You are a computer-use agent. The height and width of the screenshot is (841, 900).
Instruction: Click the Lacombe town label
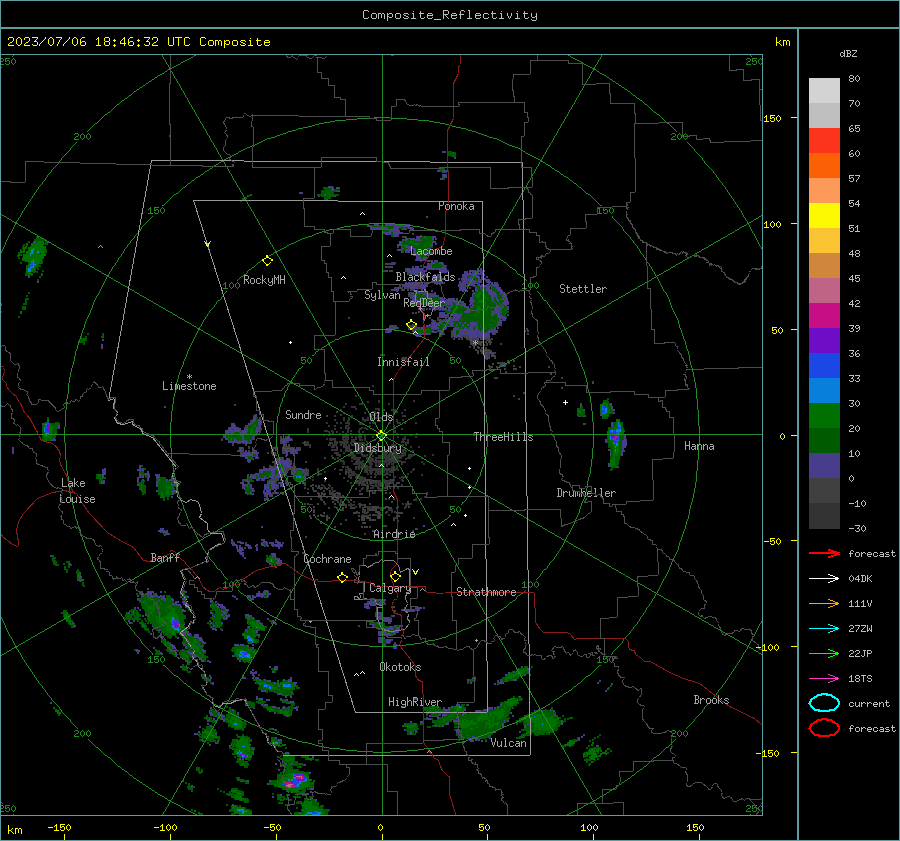click(x=431, y=251)
